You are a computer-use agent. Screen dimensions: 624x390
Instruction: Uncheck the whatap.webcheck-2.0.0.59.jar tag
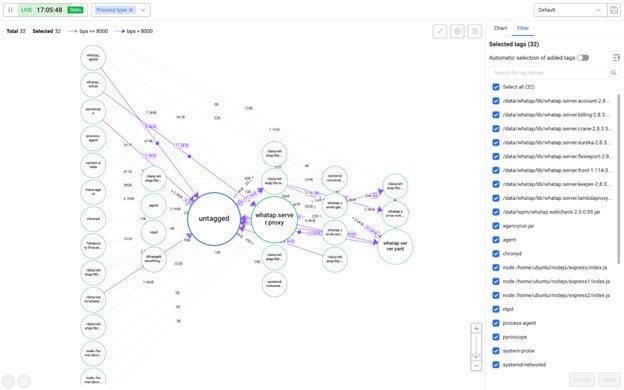coord(496,212)
